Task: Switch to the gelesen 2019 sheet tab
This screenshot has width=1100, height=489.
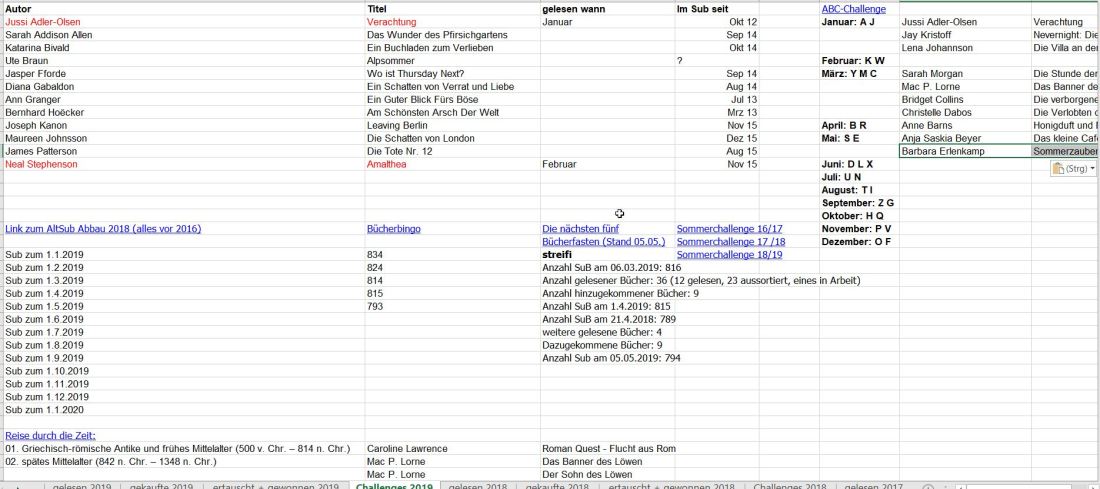Action: point(82,487)
